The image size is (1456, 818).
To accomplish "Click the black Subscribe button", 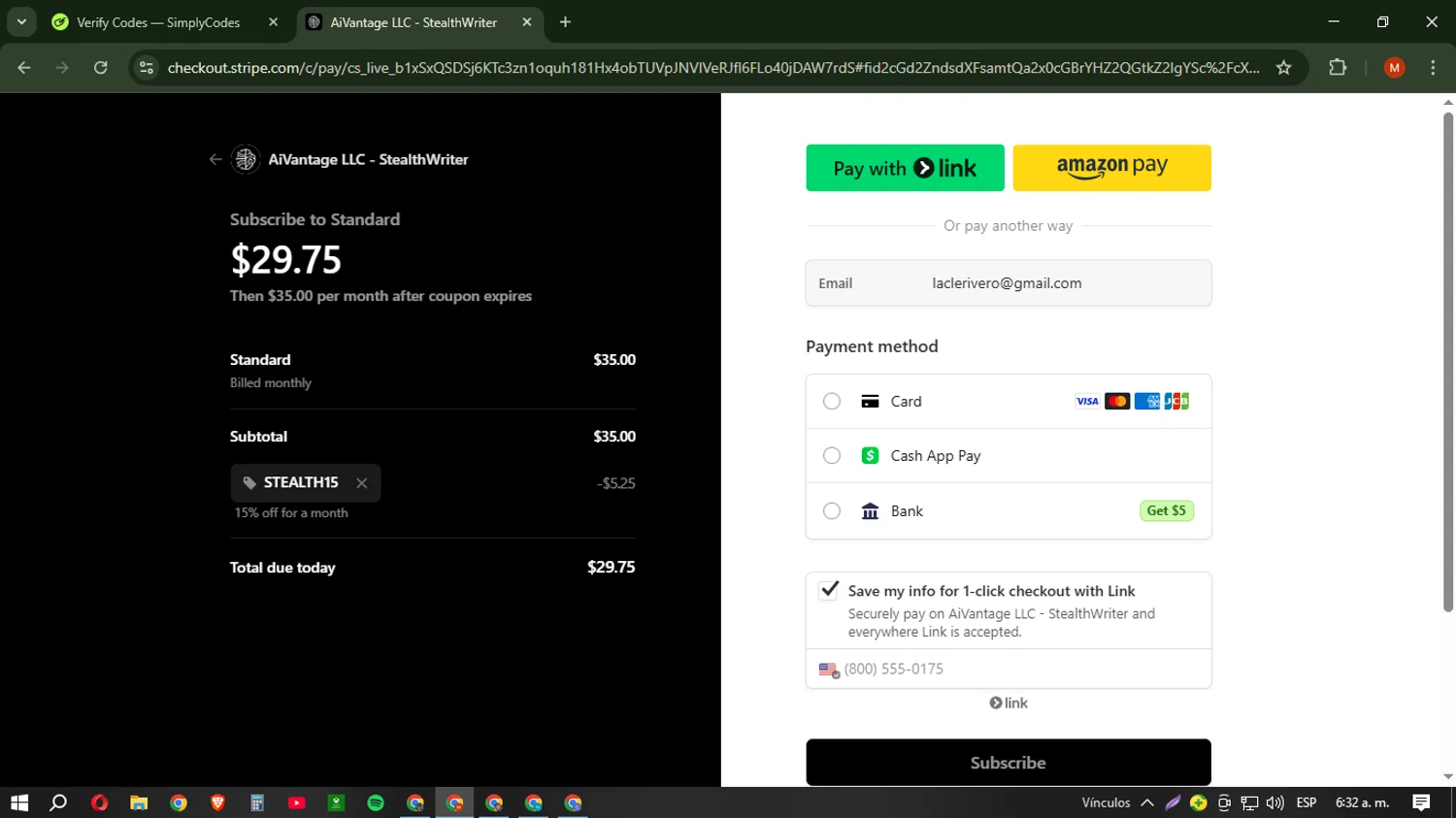I will point(1009,763).
